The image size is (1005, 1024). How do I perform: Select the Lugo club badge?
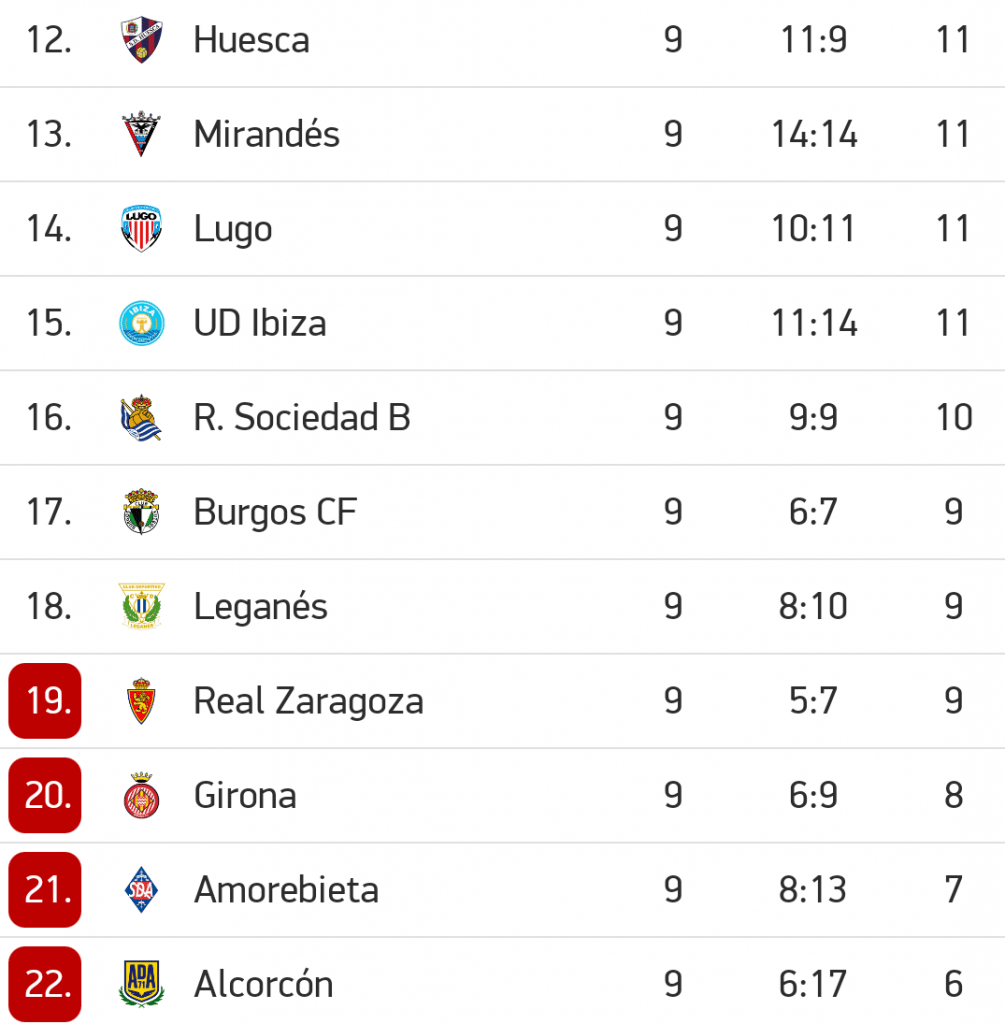141,229
